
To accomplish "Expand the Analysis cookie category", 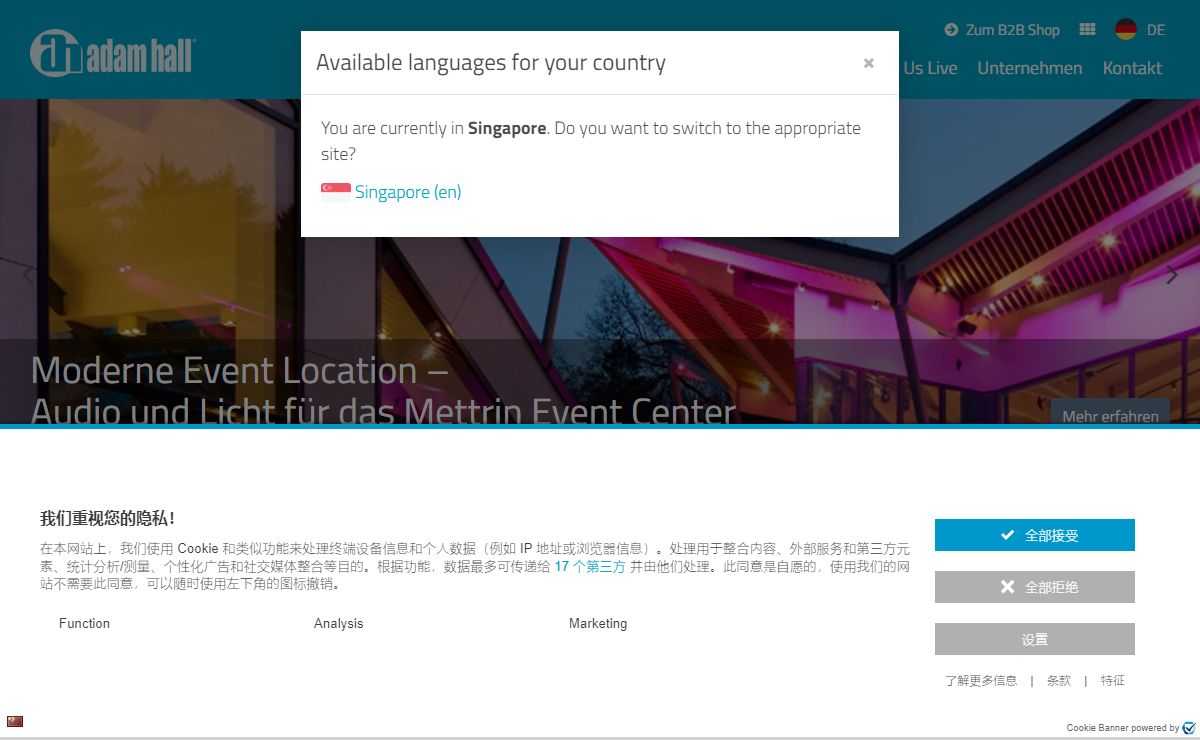I will coord(338,623).
